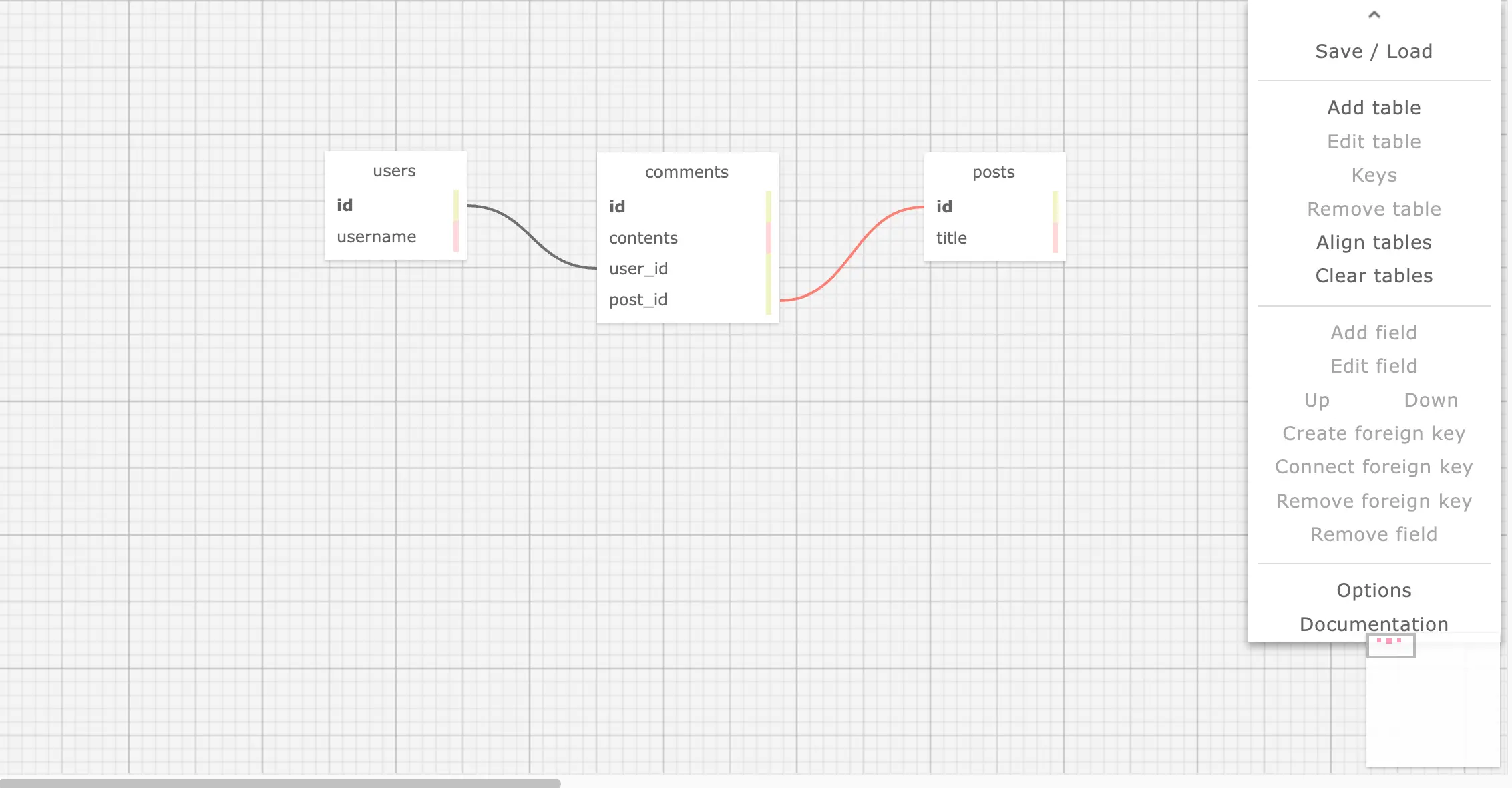Select the posts table title
Image resolution: width=1512 pixels, height=788 pixels.
tap(994, 172)
